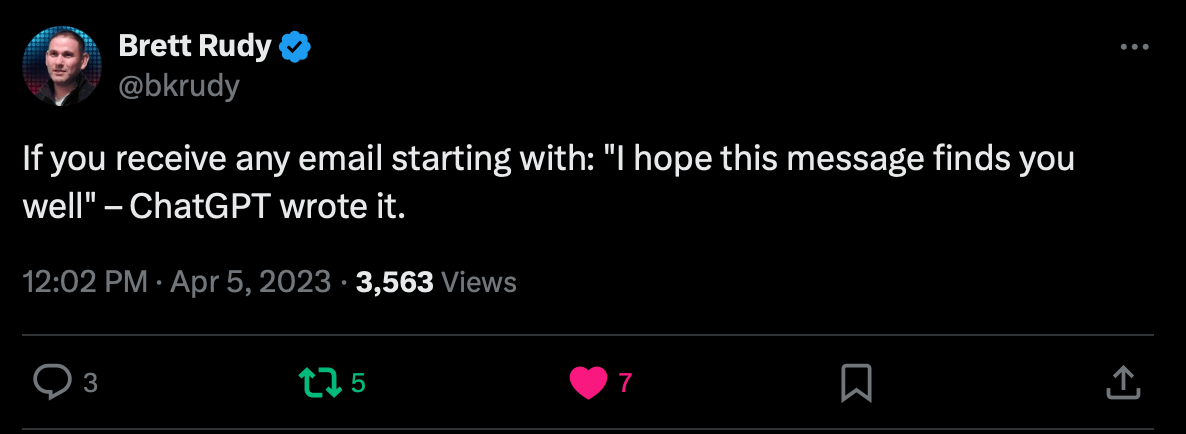Unlike the tweet via the pink heart
The width and height of the screenshot is (1186, 434).
pos(588,381)
